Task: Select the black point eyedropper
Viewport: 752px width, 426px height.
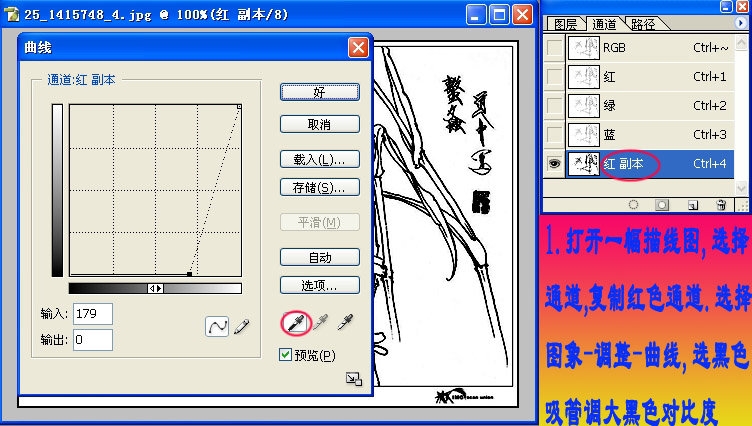Action: [x=296, y=323]
